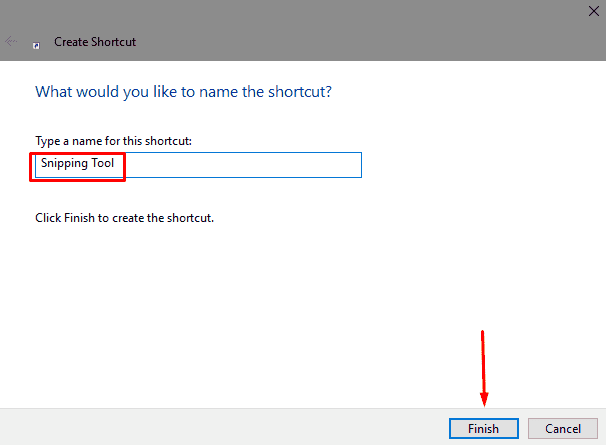The image size is (606, 445).
Task: Click the label 'Type a name for this shortcut:'
Action: click(114, 141)
